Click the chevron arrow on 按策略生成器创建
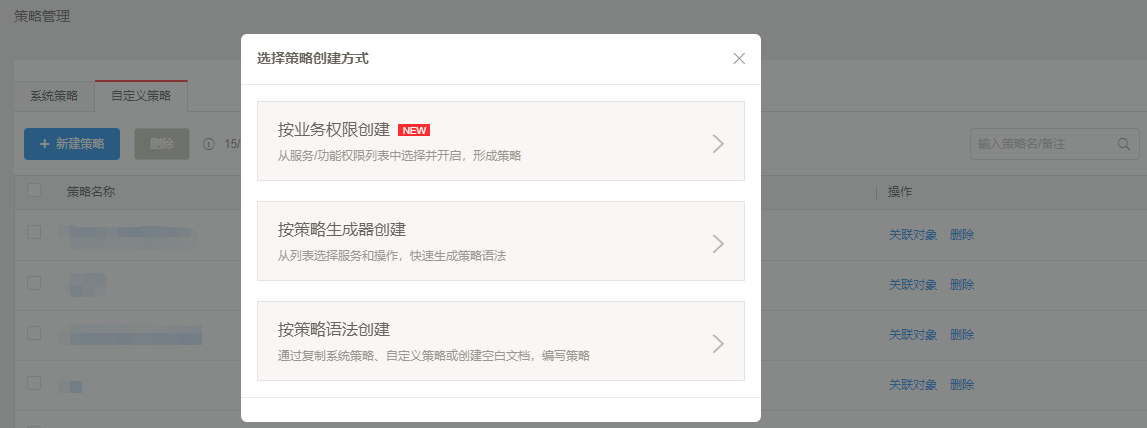1147x428 pixels. click(717, 243)
